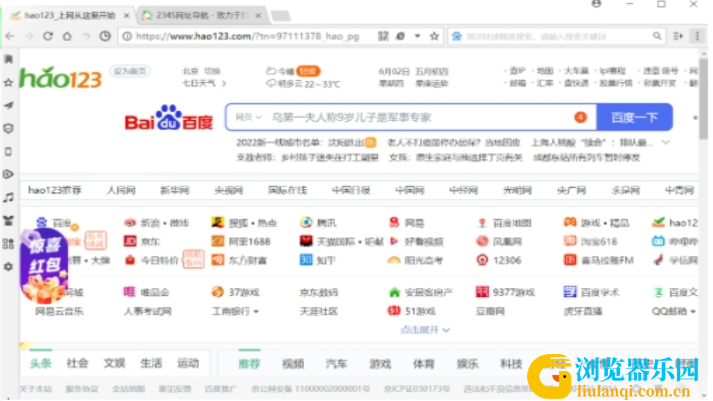The height and width of the screenshot is (401, 713).
Task: Open a new tab button
Action: pos(281,16)
